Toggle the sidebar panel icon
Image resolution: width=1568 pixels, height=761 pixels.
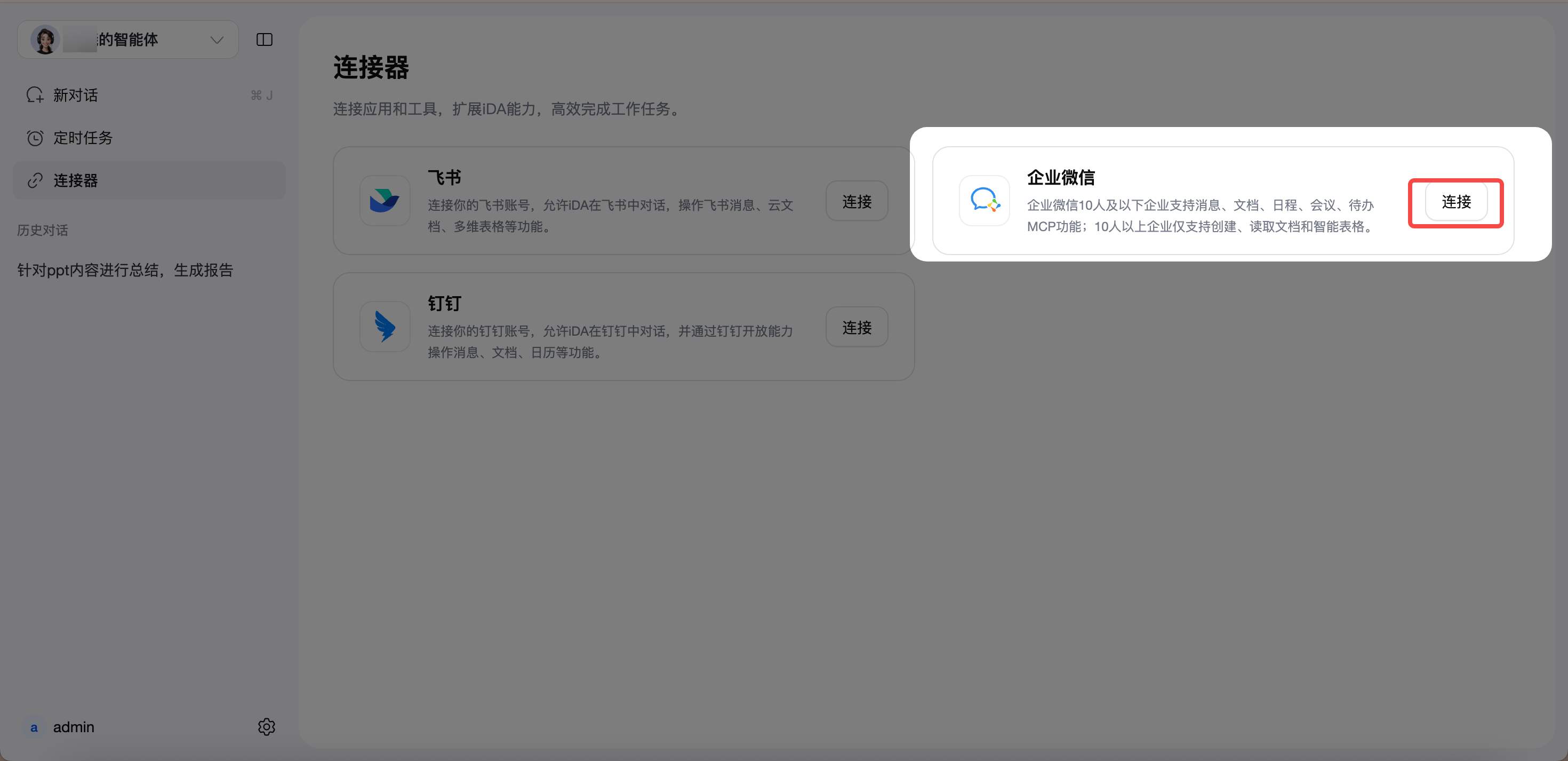coord(264,39)
